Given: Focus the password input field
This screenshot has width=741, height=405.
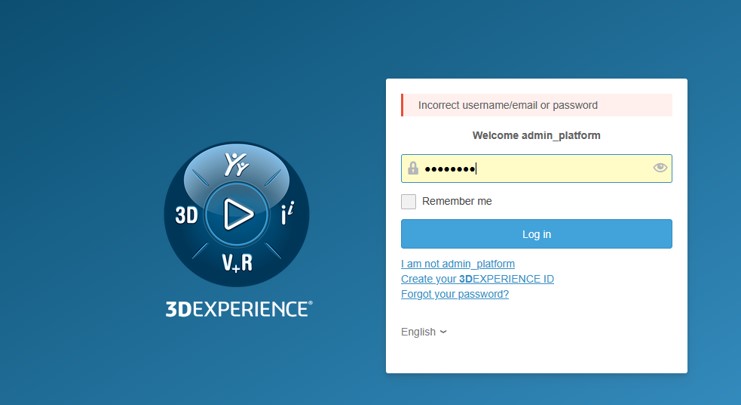Looking at the screenshot, I should pos(540,168).
